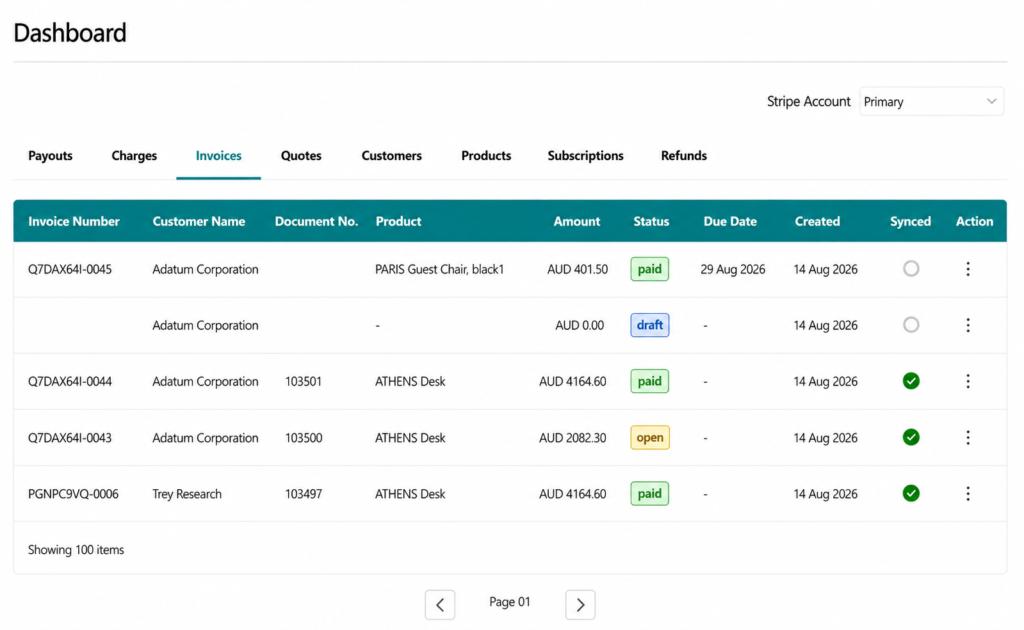The image size is (1024, 630).
Task: Open action menu for the draft invoice row
Action: click(x=968, y=325)
